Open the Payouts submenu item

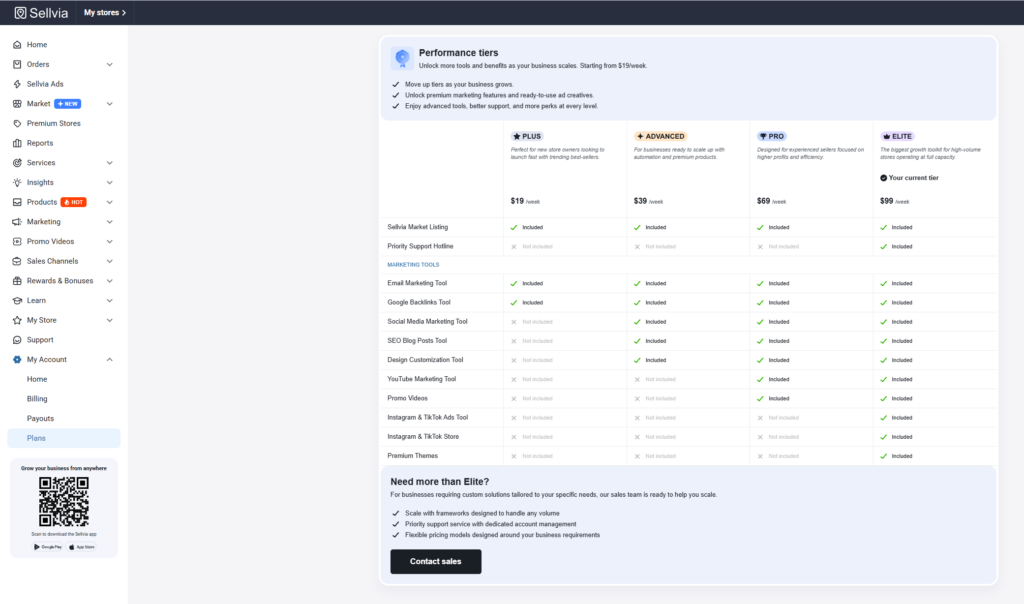pyautogui.click(x=40, y=418)
